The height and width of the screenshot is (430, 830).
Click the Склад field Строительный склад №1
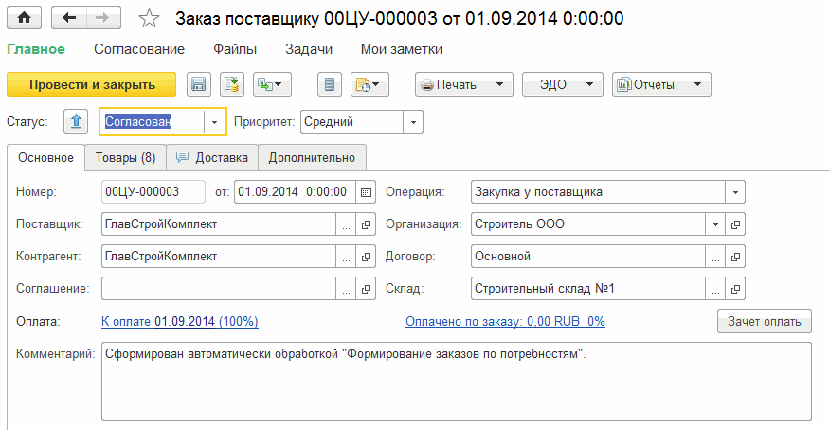pos(588,289)
